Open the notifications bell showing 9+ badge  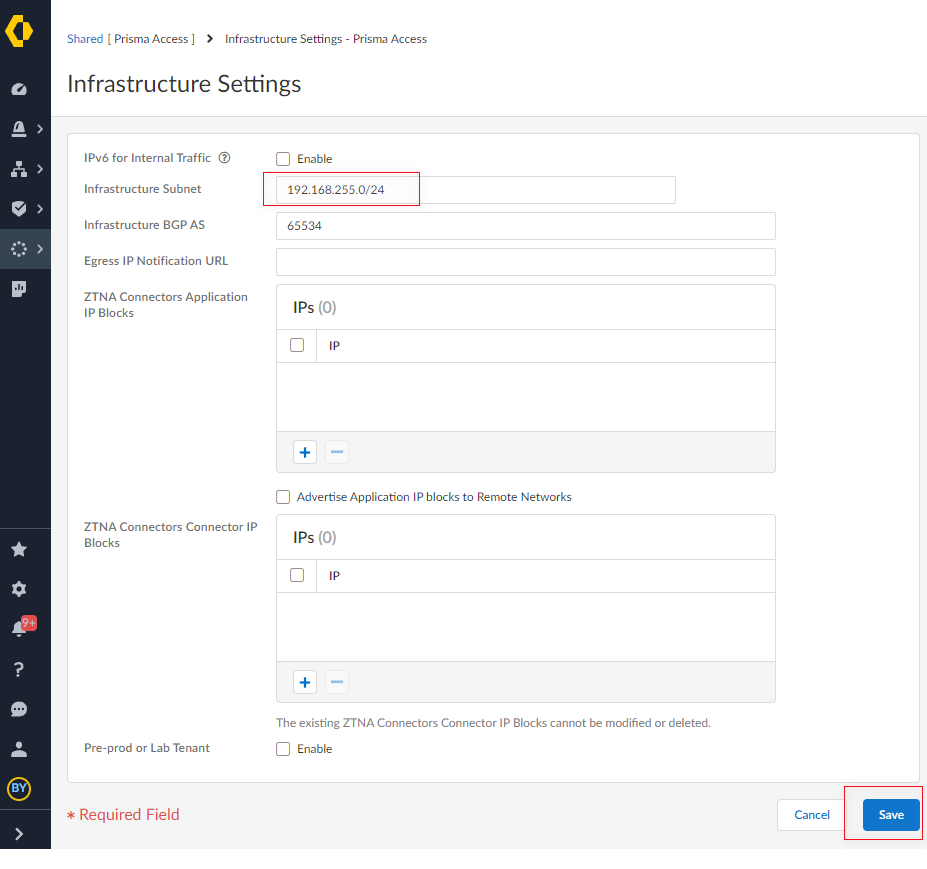pyautogui.click(x=18, y=627)
